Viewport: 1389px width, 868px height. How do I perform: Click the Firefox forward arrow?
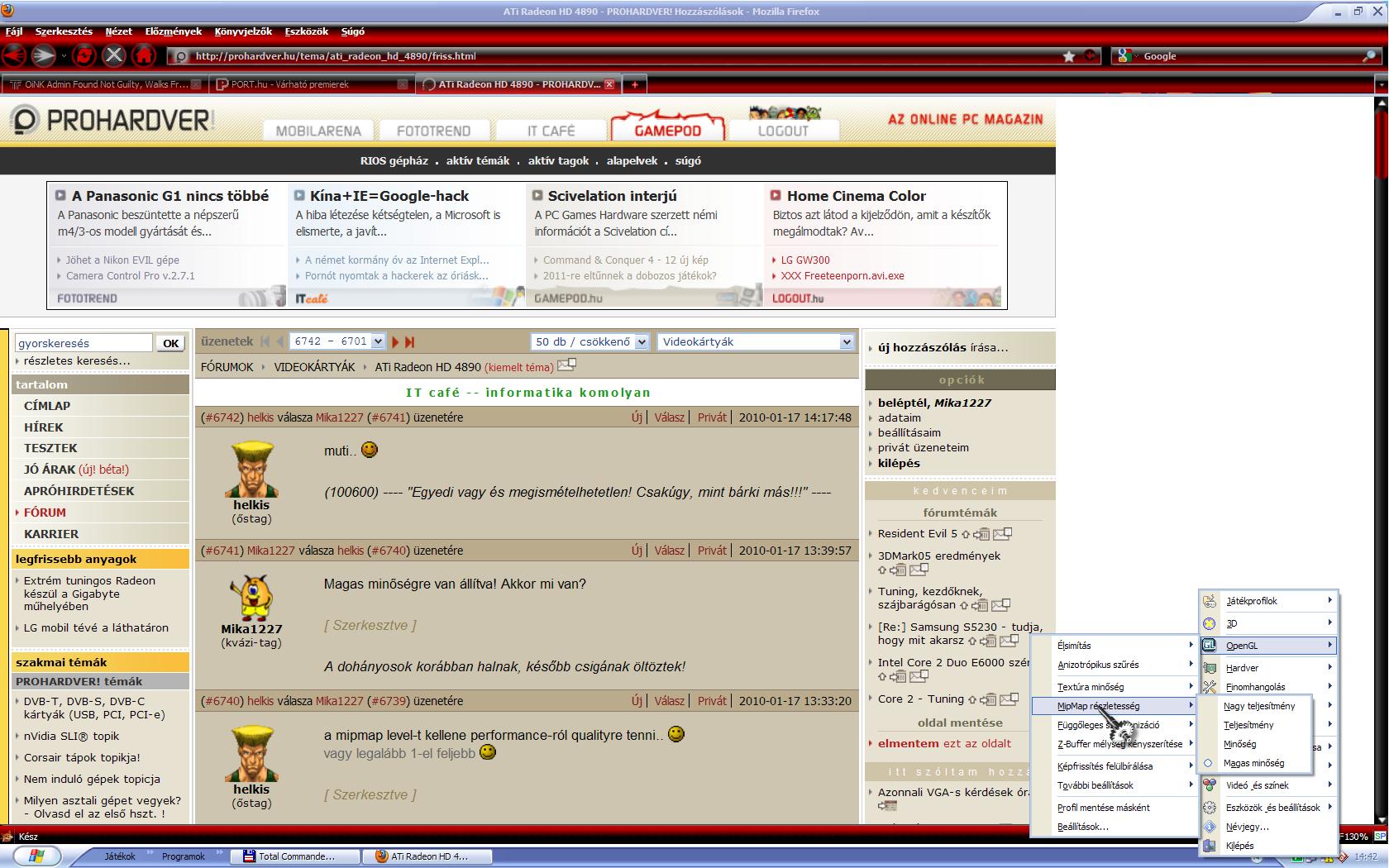click(x=44, y=55)
